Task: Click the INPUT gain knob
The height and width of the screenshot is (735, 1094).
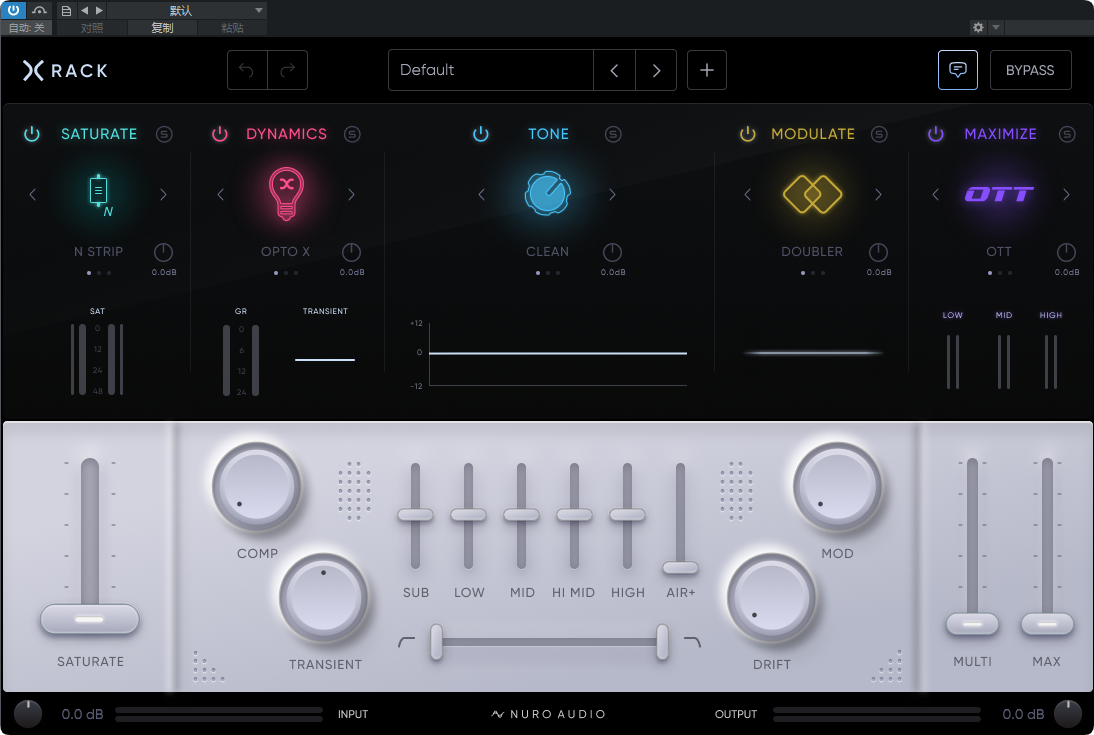Action: click(28, 713)
